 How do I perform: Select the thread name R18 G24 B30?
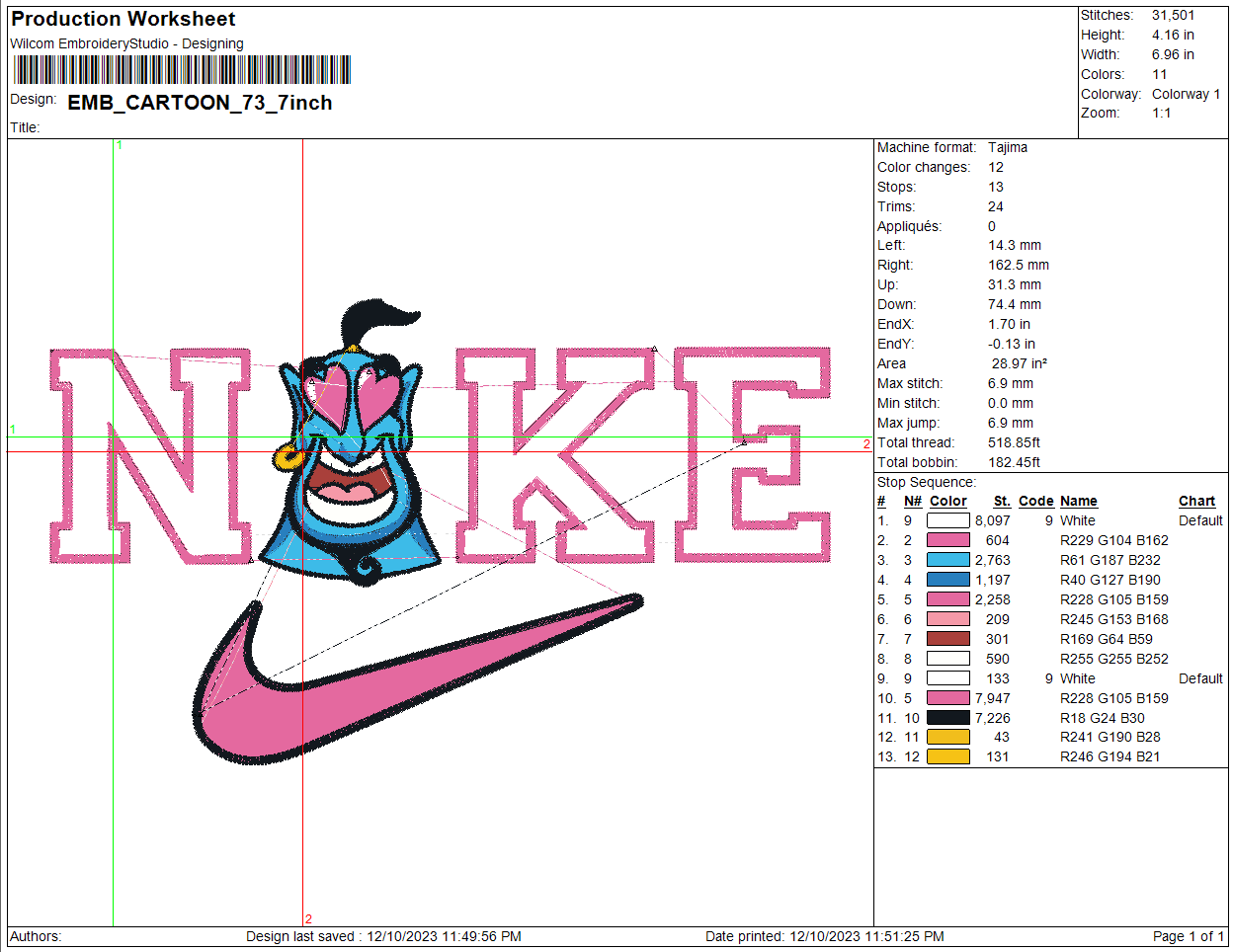pos(1103,718)
